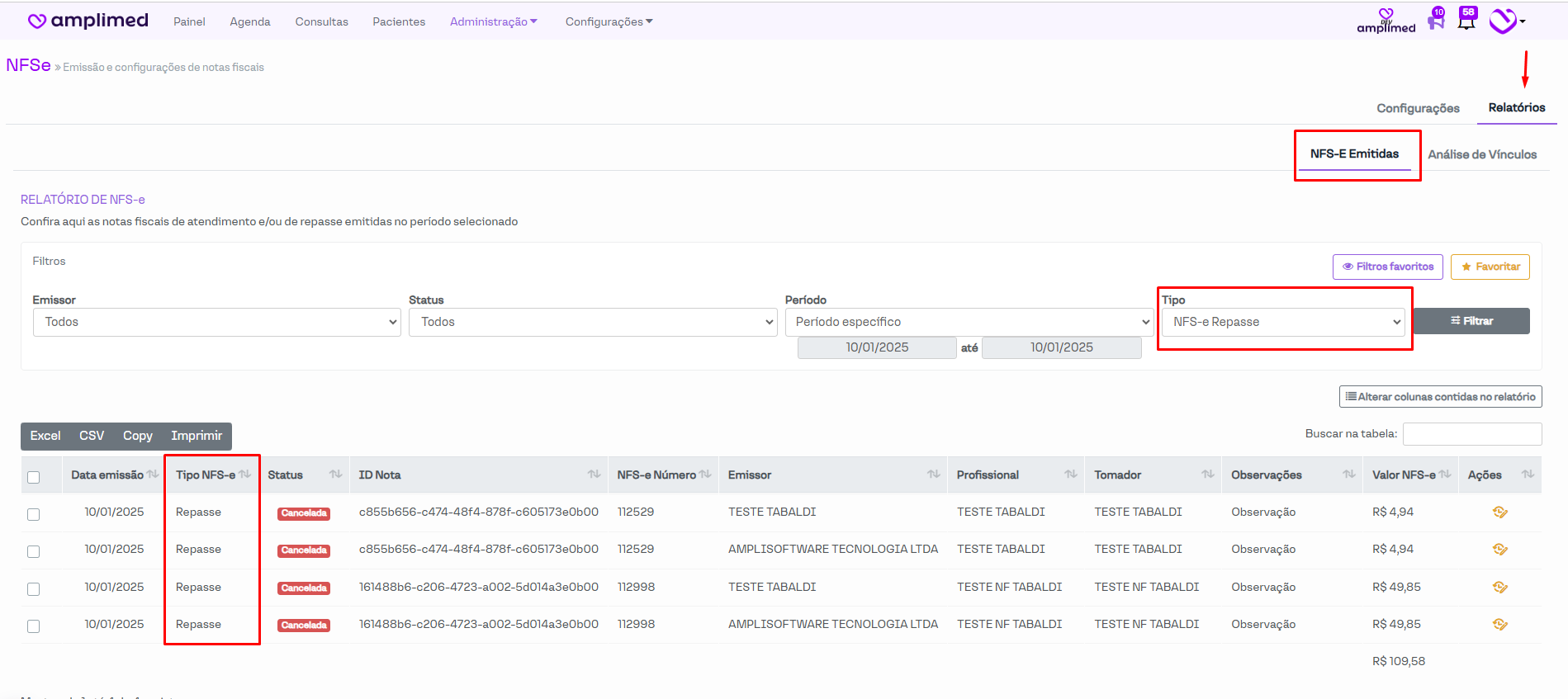Export the table with Excel button
Image resolution: width=1568 pixels, height=699 pixels.
pyautogui.click(x=45, y=436)
